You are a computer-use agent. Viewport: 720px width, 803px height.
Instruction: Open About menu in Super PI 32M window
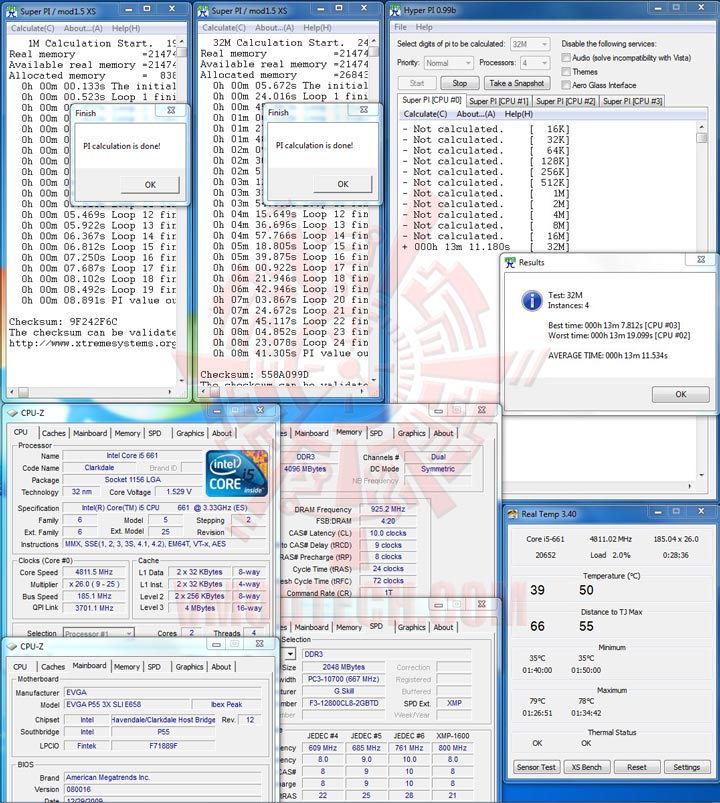click(x=274, y=28)
